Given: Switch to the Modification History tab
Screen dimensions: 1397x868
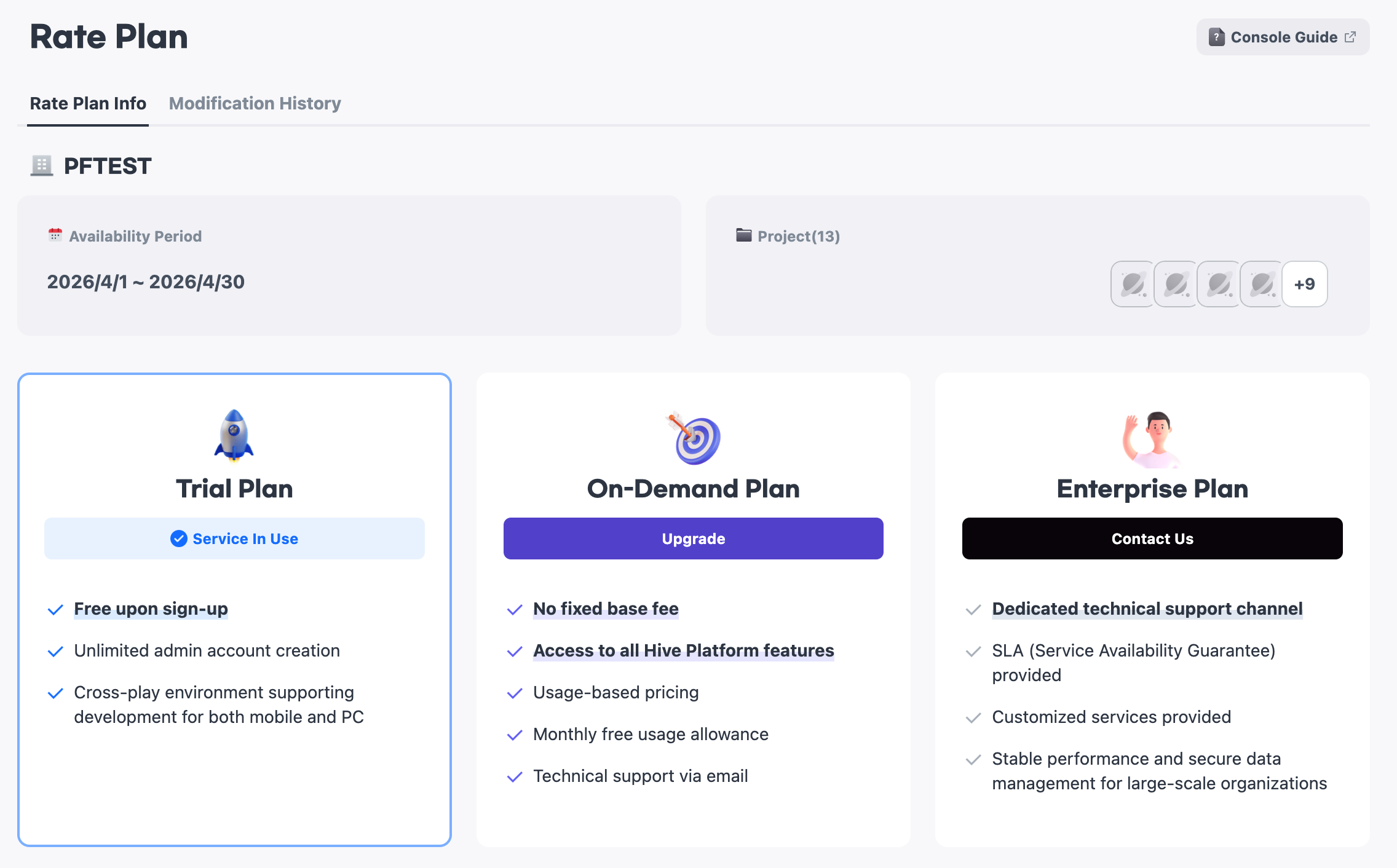Looking at the screenshot, I should point(255,103).
